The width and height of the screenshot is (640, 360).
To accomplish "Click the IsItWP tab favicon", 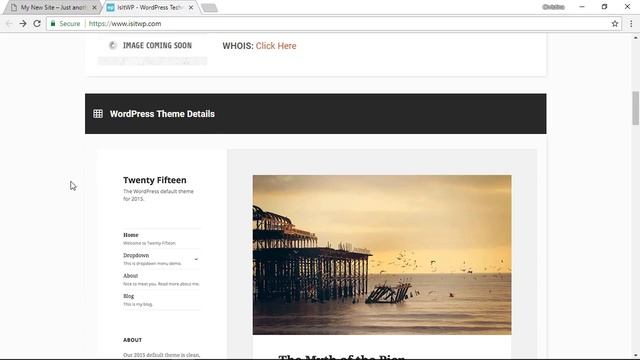I will [x=110, y=7].
